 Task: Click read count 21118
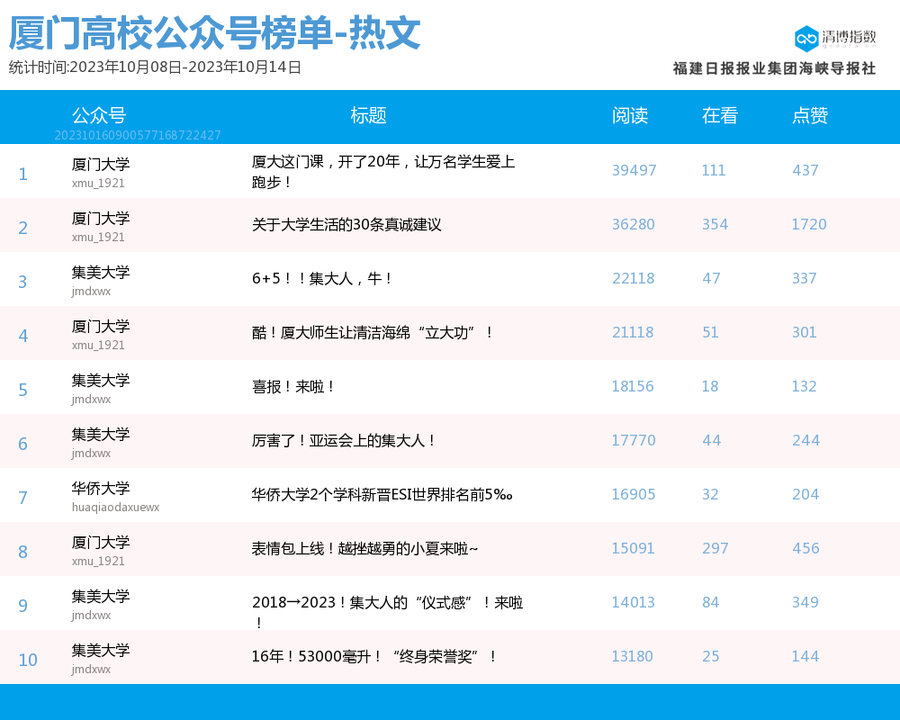[x=633, y=332]
